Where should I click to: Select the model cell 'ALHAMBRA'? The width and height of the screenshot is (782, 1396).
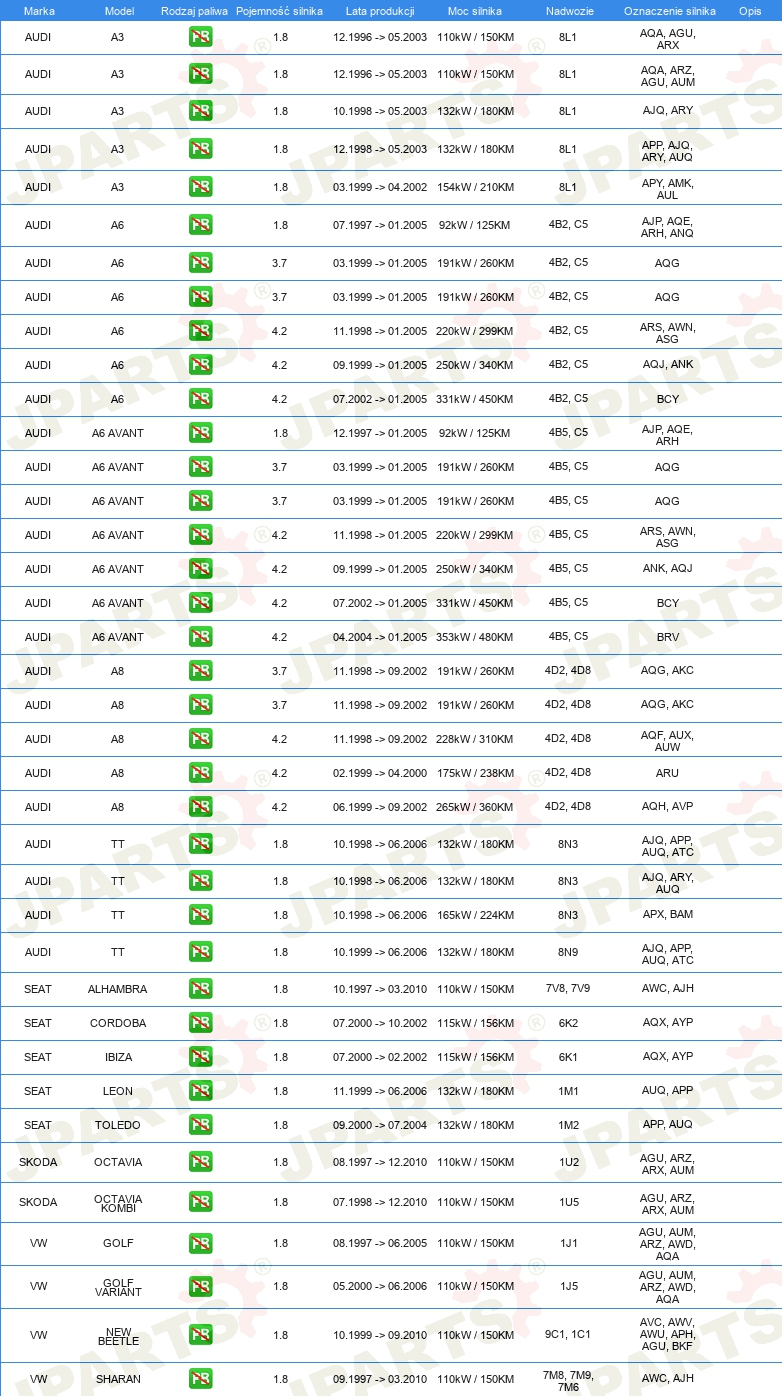[x=118, y=989]
